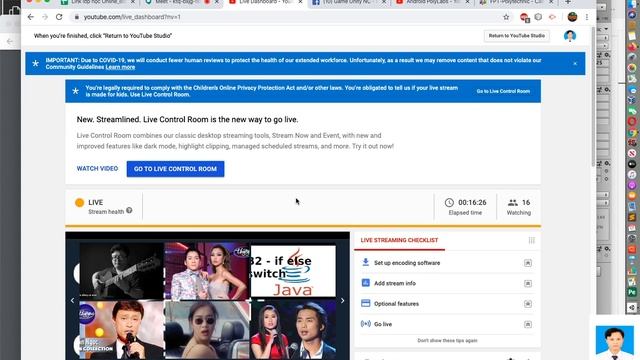Expand the Go live step
Viewport: 640px width, 360px height.
pos(528,324)
